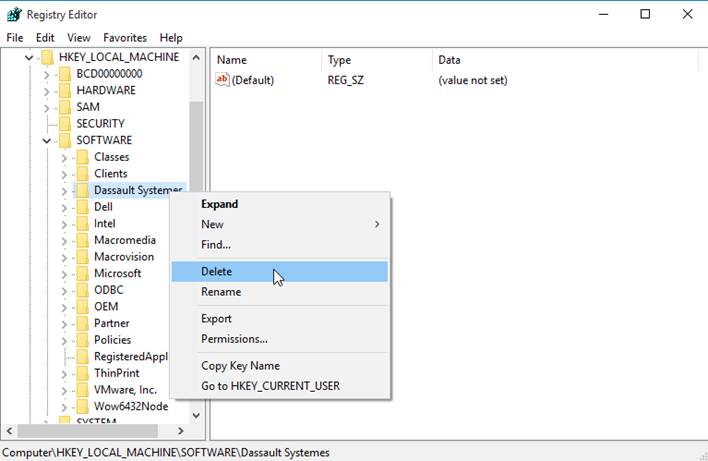Open the New submenu in context menu
This screenshot has width=708, height=461.
point(279,224)
